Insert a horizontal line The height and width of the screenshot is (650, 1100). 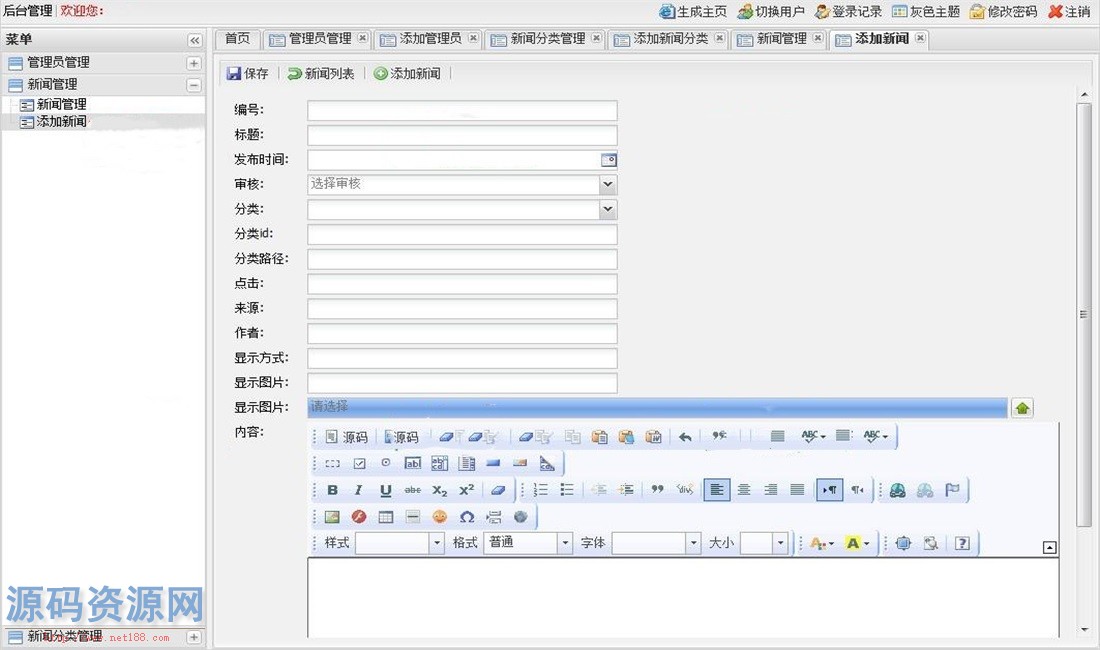(x=412, y=517)
